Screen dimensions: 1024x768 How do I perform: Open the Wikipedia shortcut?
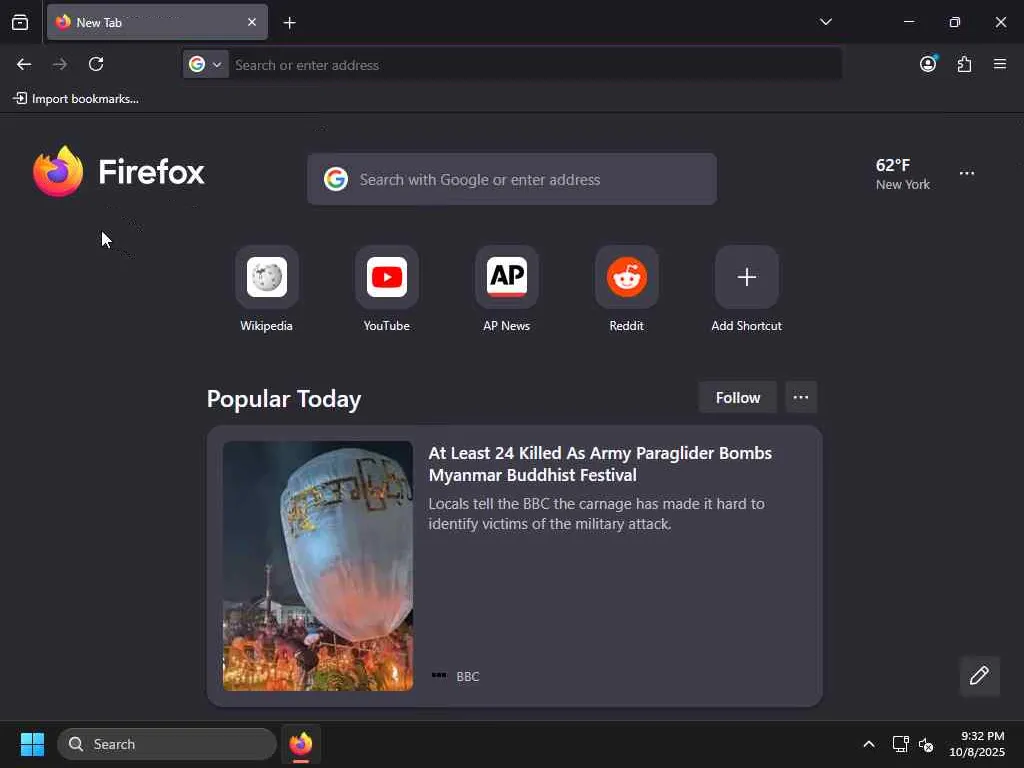[x=267, y=277]
